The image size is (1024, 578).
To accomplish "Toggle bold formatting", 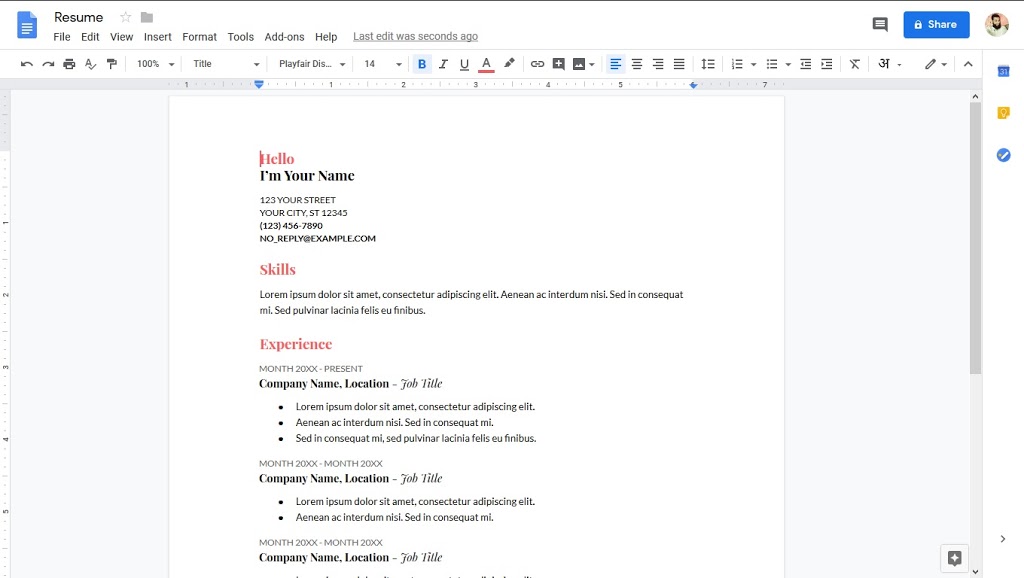I will click(422, 64).
